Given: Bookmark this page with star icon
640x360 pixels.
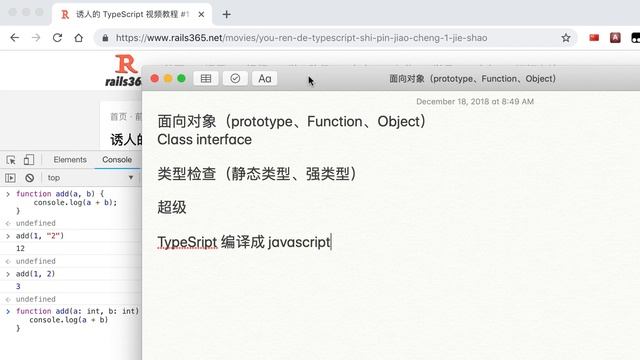Looking at the screenshot, I should [x=566, y=38].
